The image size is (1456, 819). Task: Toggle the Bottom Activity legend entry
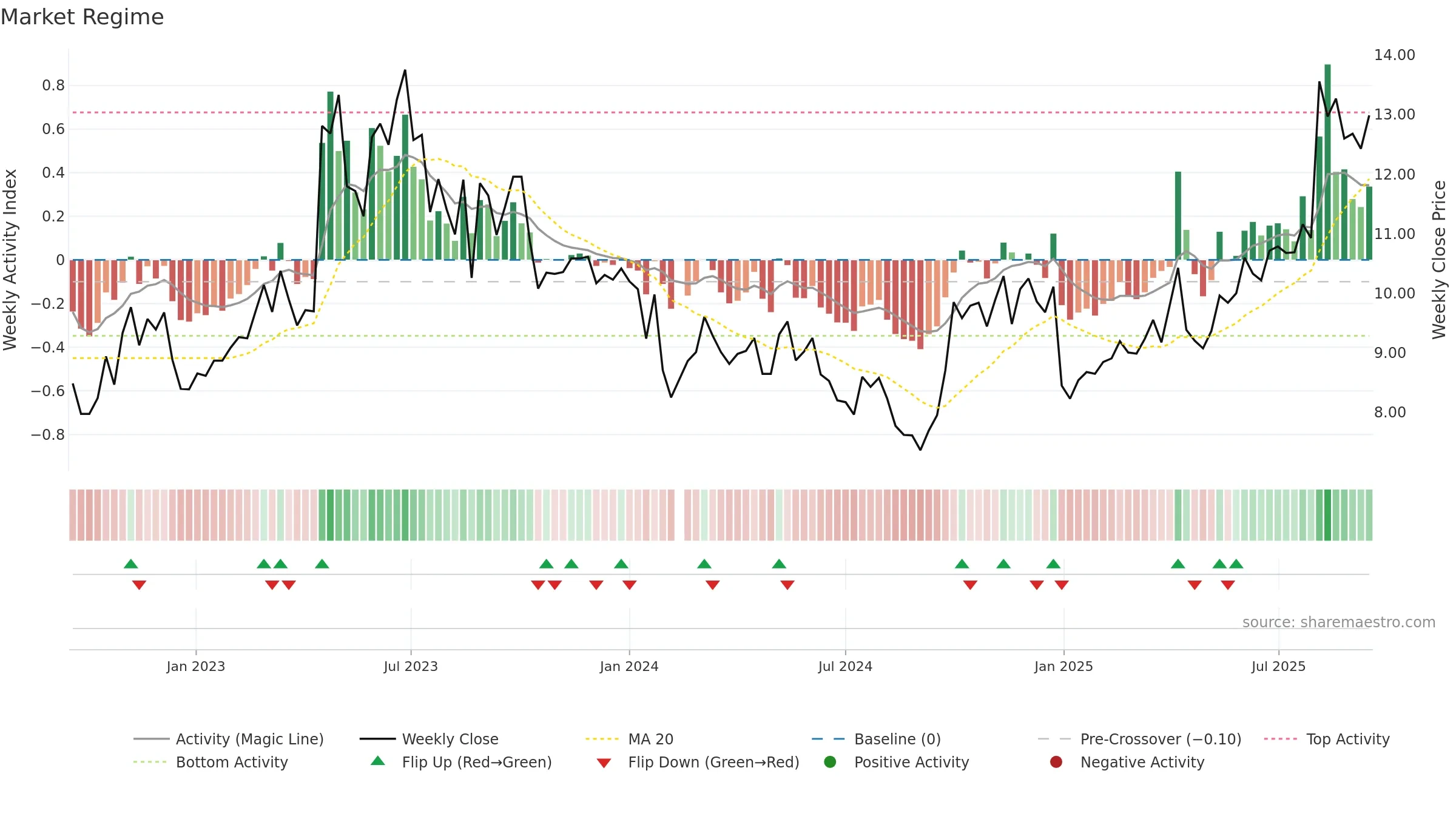tap(211, 762)
